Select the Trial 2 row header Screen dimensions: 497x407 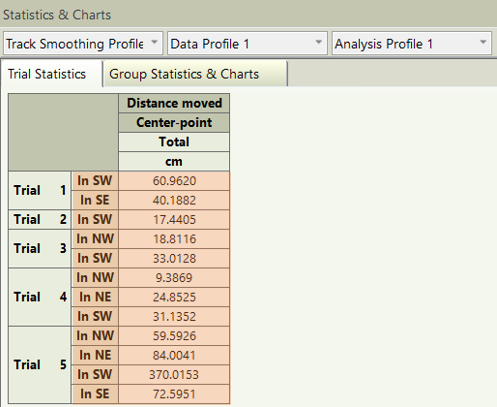click(40, 220)
